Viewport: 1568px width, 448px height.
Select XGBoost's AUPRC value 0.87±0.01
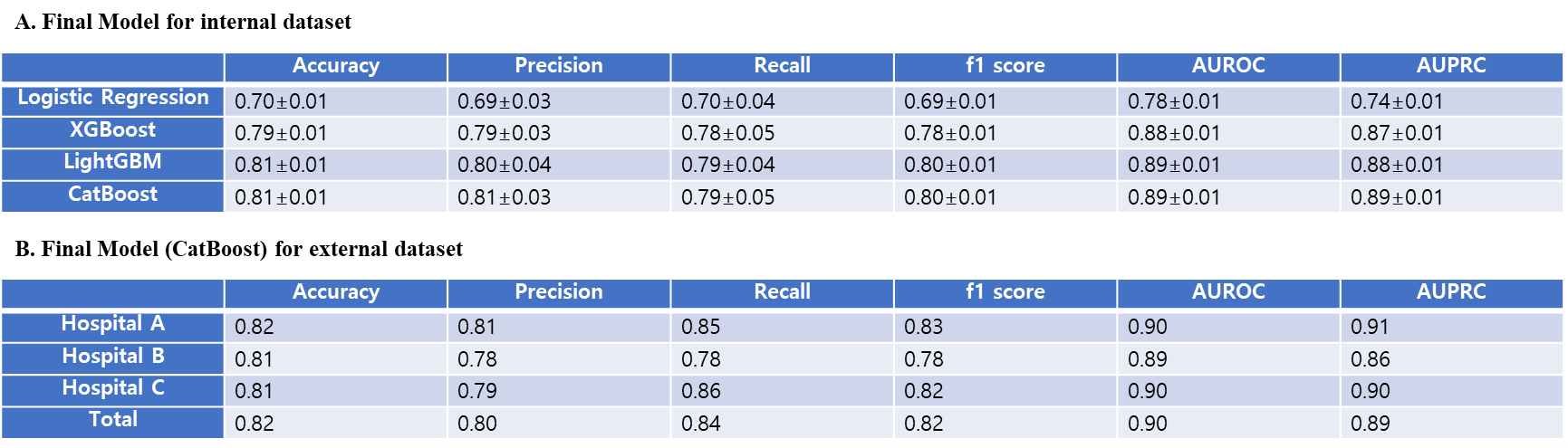pos(1396,134)
